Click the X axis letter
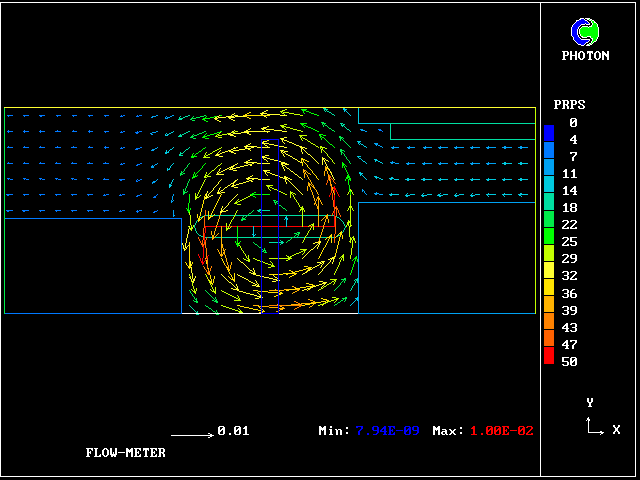The width and height of the screenshot is (640, 480). pyautogui.click(x=616, y=429)
